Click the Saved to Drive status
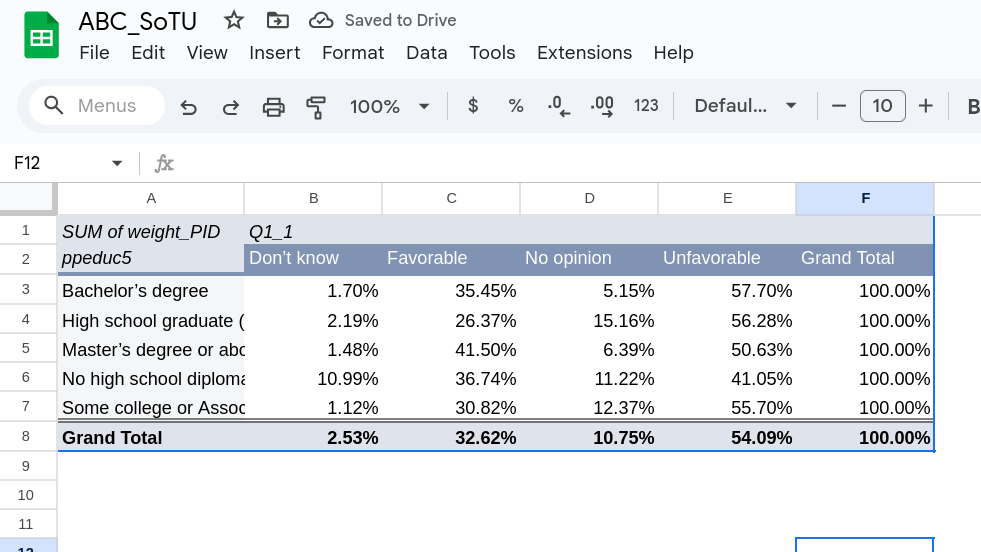The image size is (981, 552). [x=384, y=20]
